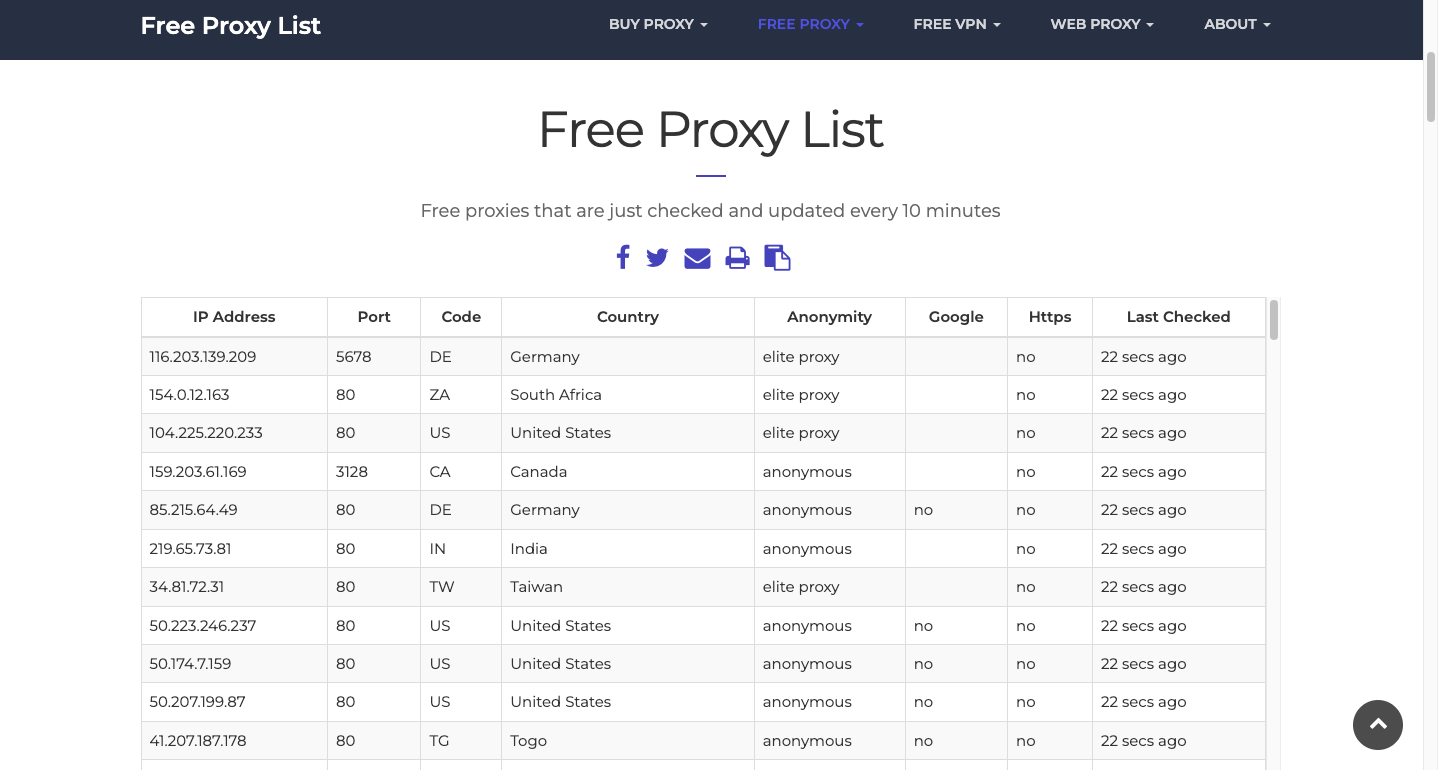Expand the WEB PROXY menu
Screen dimensions: 1438x770
point(1102,24)
